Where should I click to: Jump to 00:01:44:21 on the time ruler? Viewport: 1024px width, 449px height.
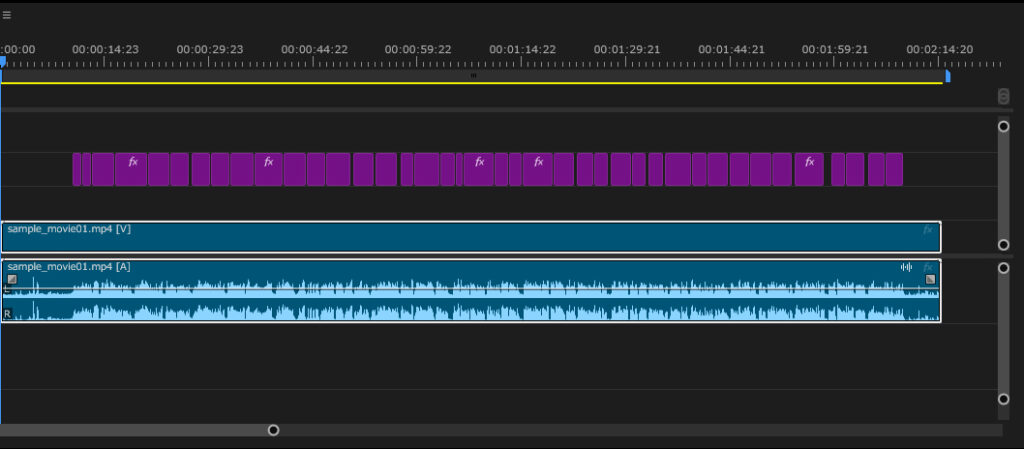pyautogui.click(x=731, y=50)
